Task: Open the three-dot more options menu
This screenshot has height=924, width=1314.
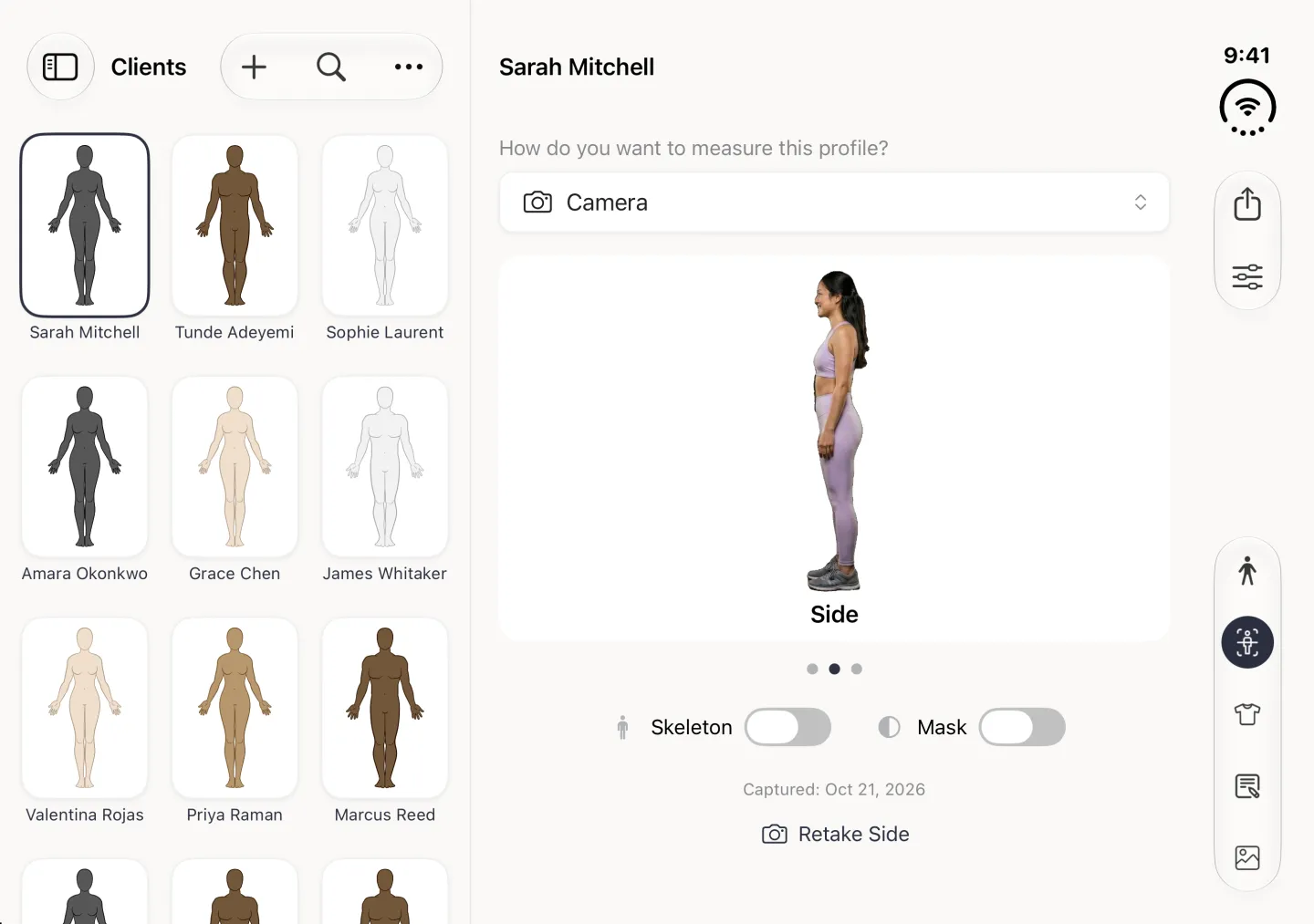Action: tap(409, 67)
